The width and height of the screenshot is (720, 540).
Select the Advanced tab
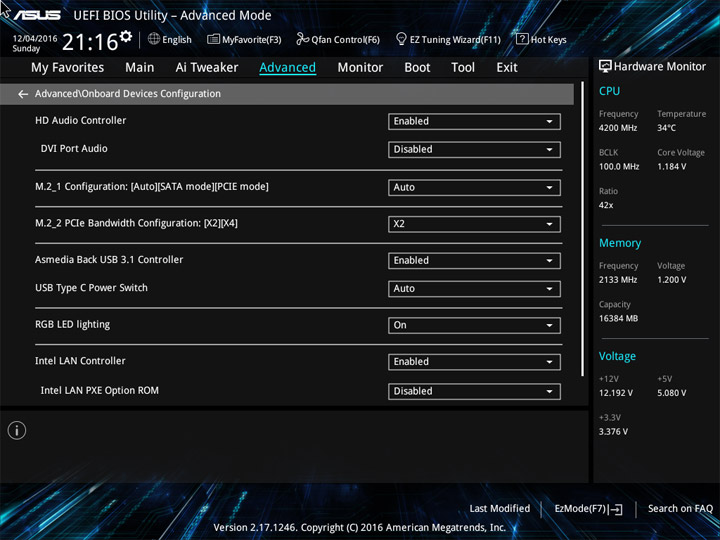point(287,68)
